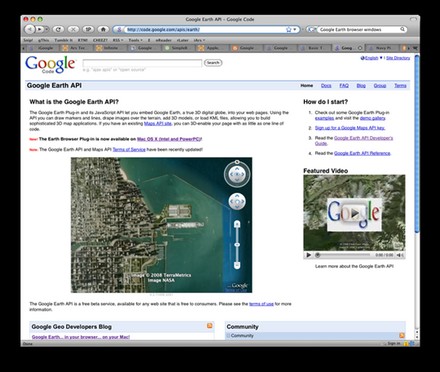
Task: Click the Stop loading X button
Action: pyautogui.click(x=73, y=29)
